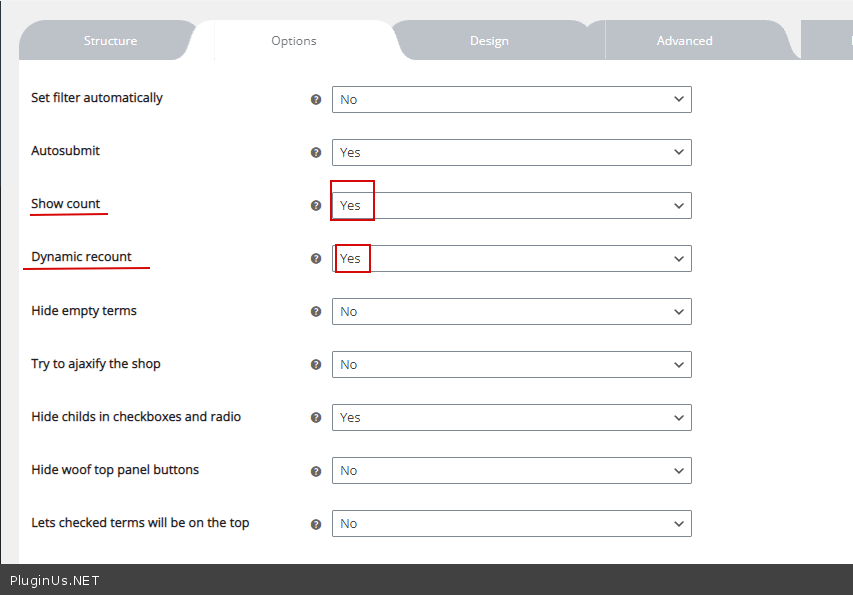Open the Hide empty terms dropdown
Screen dimensions: 853x595
coord(511,312)
